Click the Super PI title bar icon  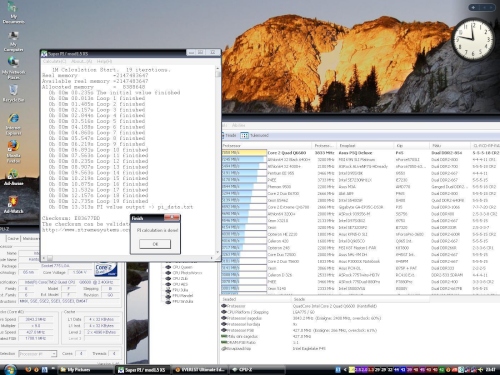(44, 54)
